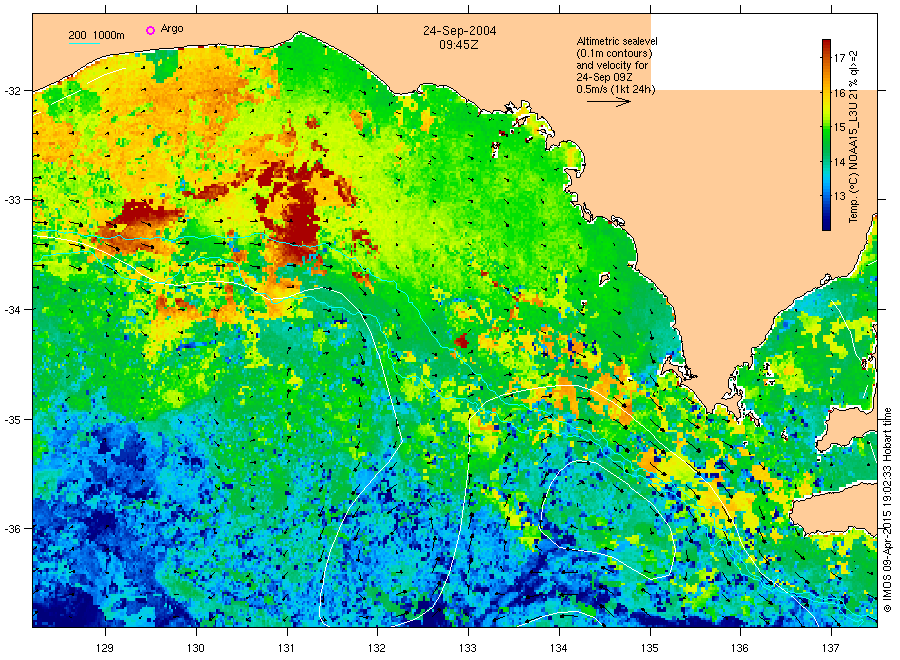
Task: Click longitude axis label 136
Action: pos(740,648)
